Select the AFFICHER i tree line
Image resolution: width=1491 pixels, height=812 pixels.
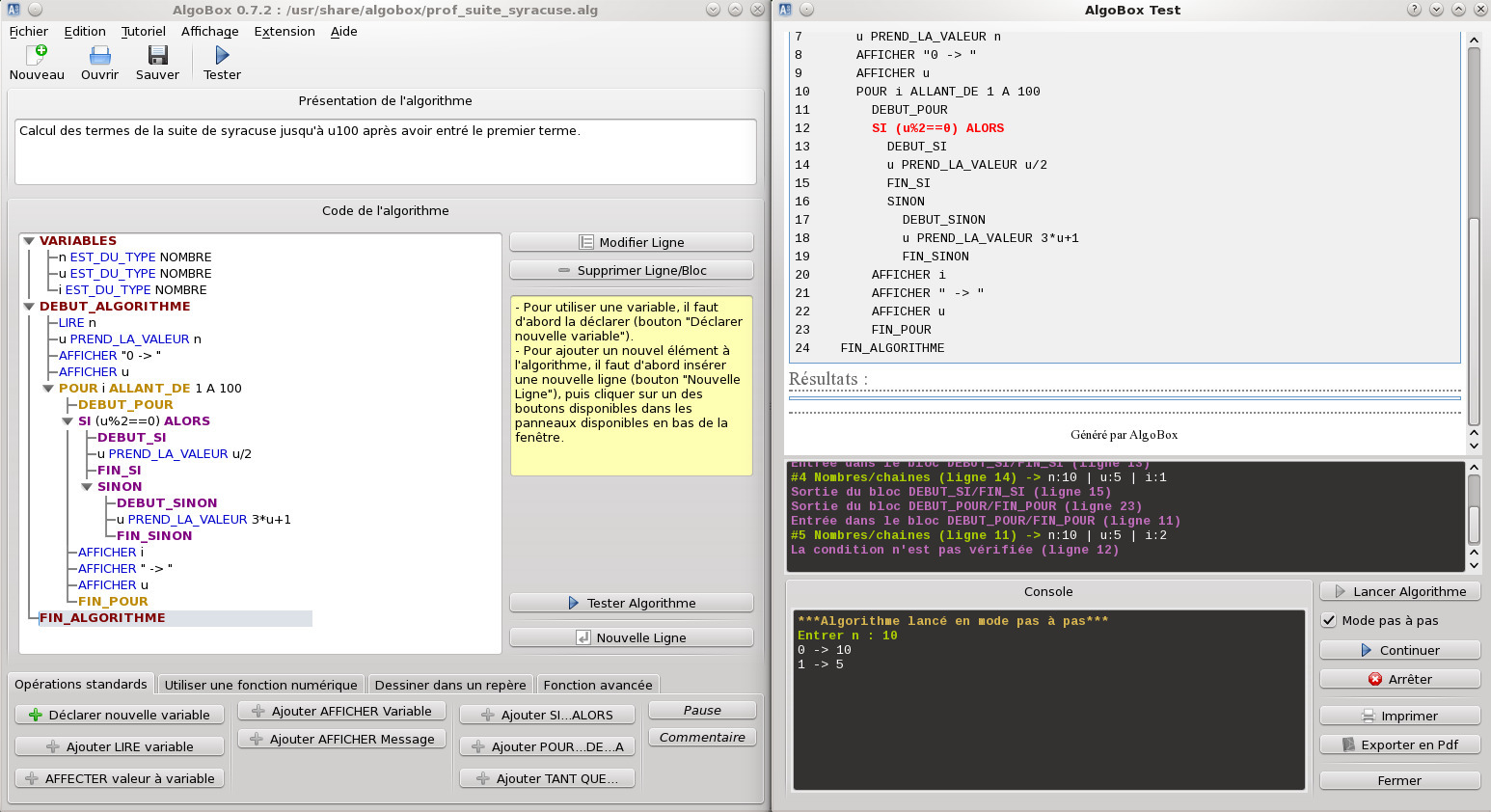(x=111, y=553)
